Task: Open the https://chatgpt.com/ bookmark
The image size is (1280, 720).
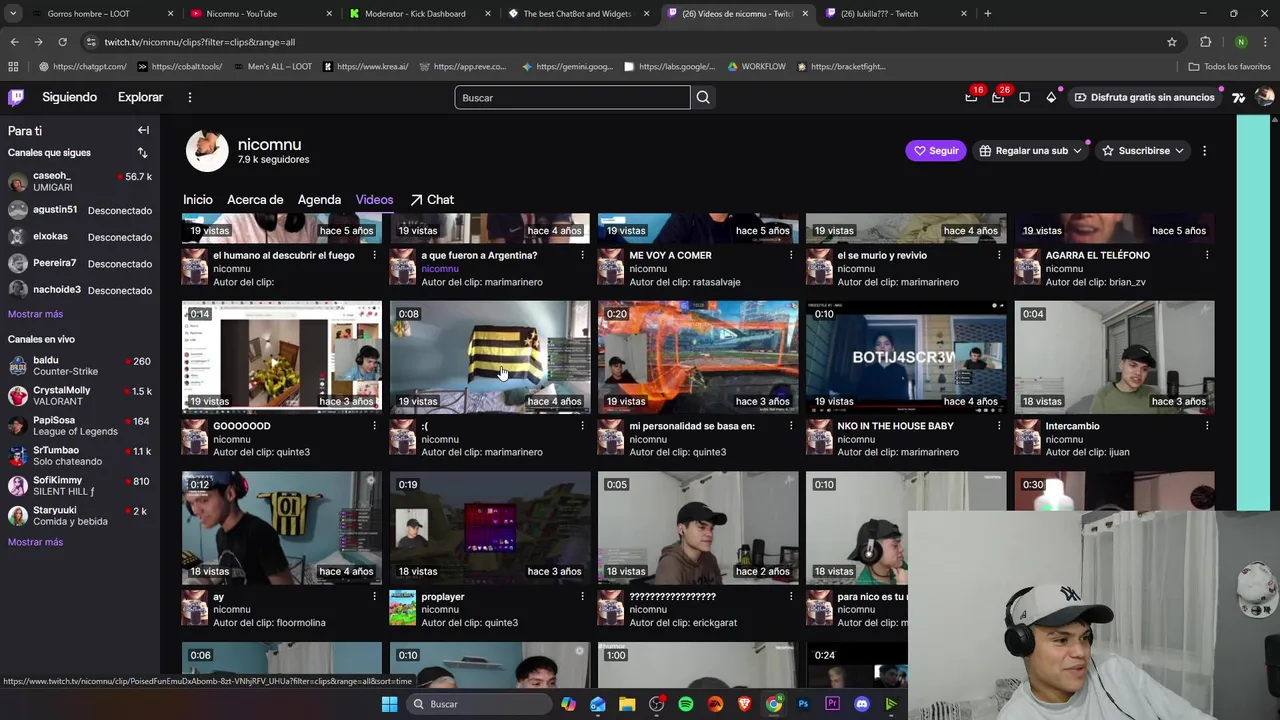Action: [x=83, y=67]
